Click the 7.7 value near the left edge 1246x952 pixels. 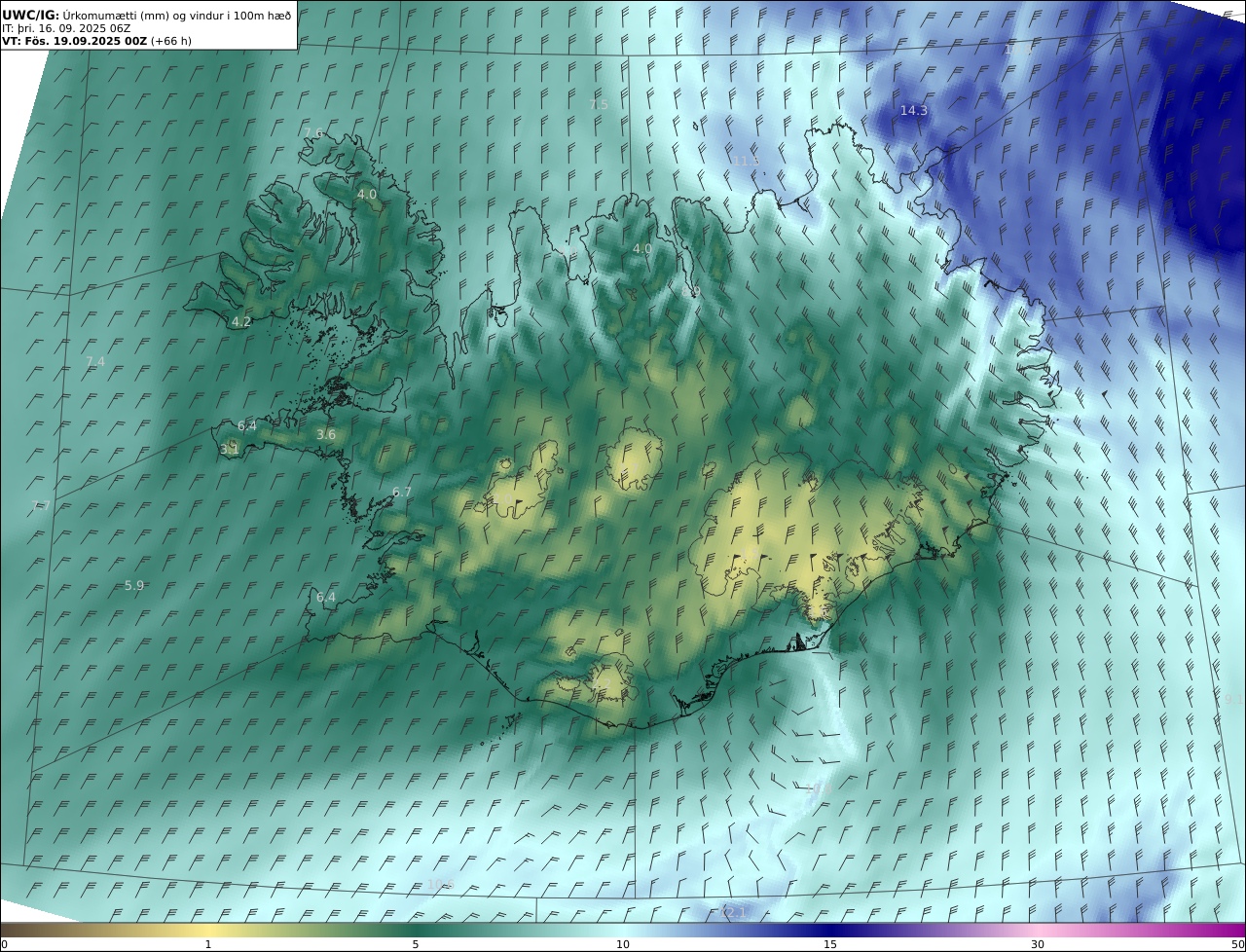click(41, 505)
